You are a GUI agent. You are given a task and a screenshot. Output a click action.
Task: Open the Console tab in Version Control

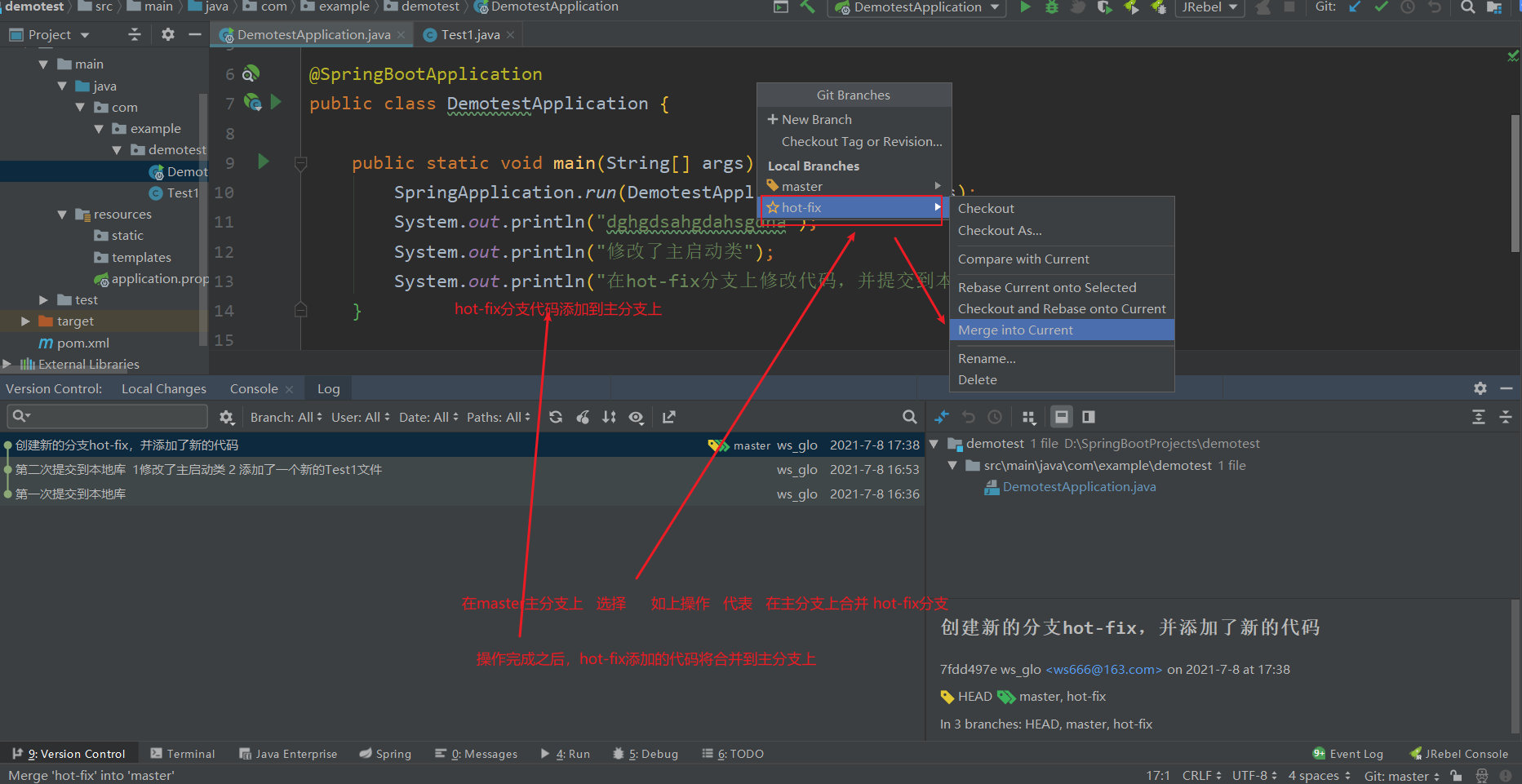click(x=254, y=389)
